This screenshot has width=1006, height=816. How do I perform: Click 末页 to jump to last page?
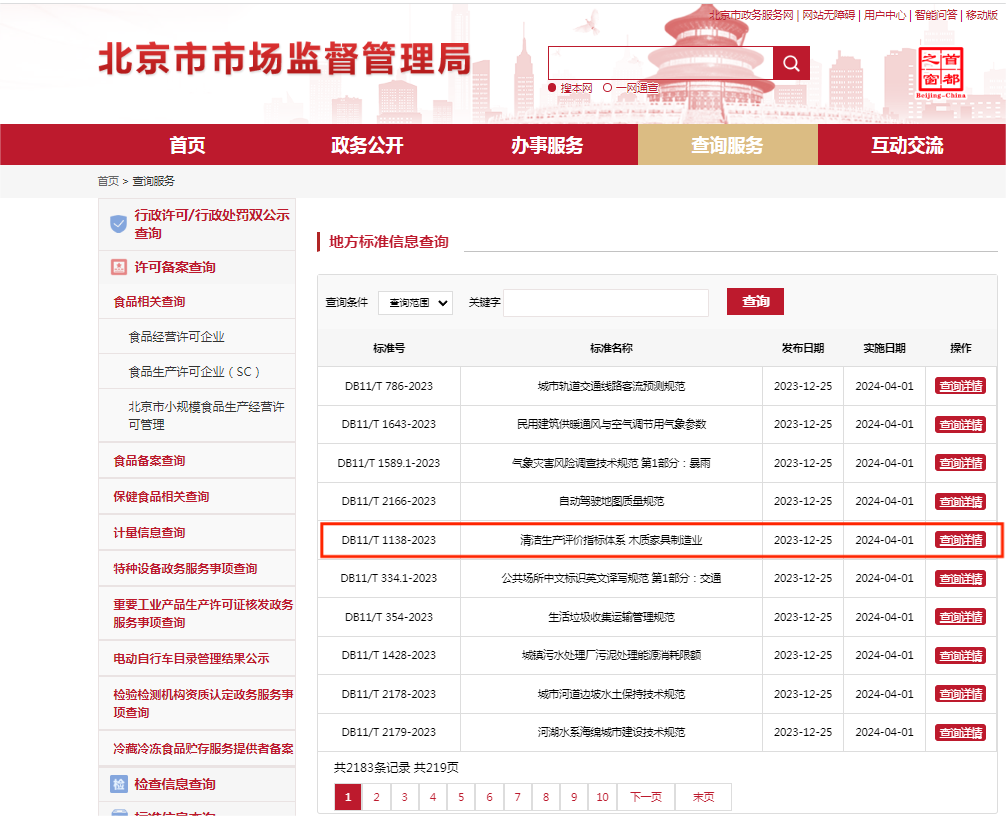coord(703,797)
